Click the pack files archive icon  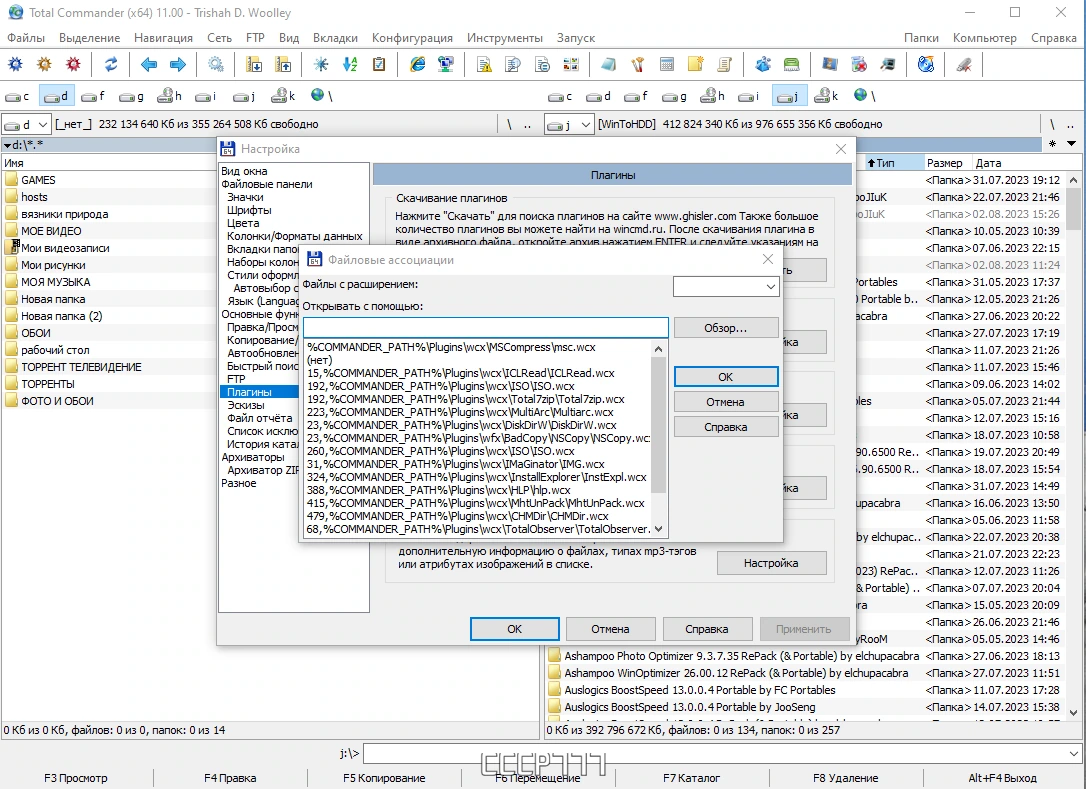[x=254, y=64]
